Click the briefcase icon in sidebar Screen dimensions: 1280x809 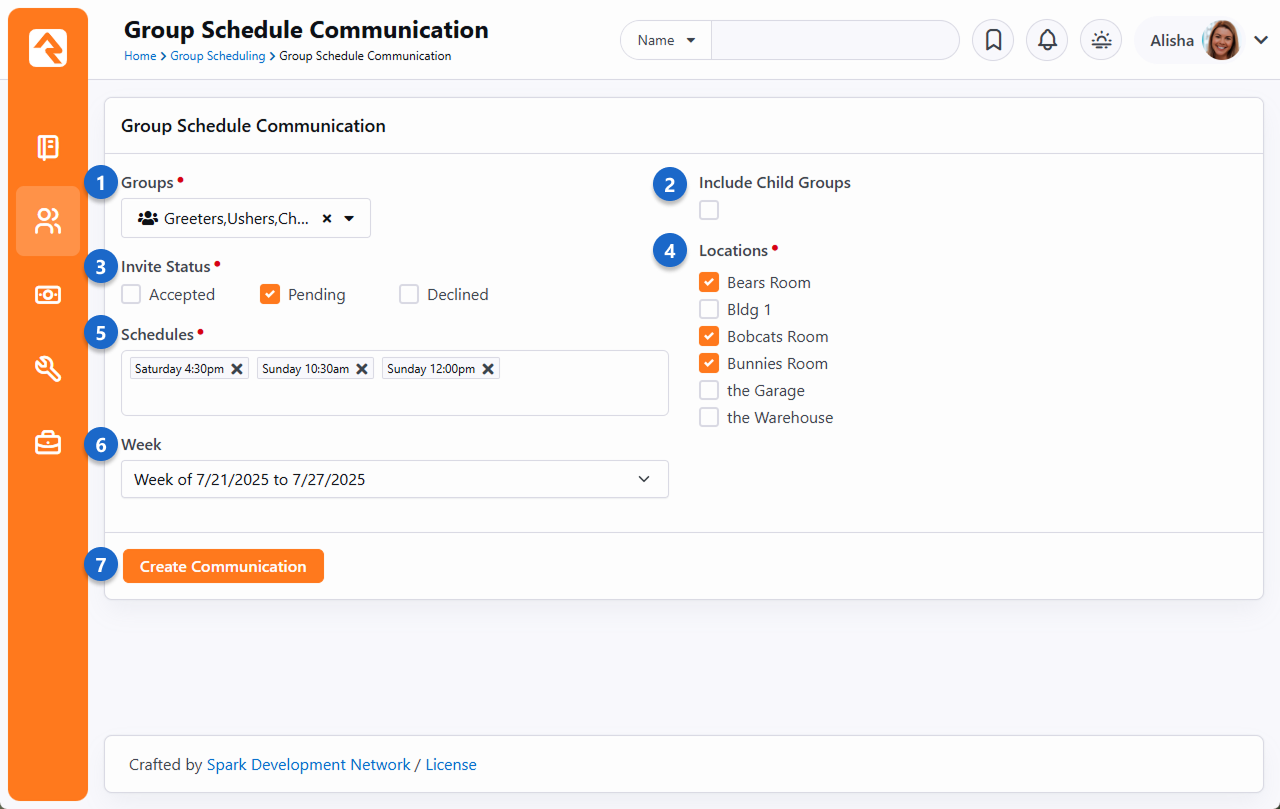[48, 443]
